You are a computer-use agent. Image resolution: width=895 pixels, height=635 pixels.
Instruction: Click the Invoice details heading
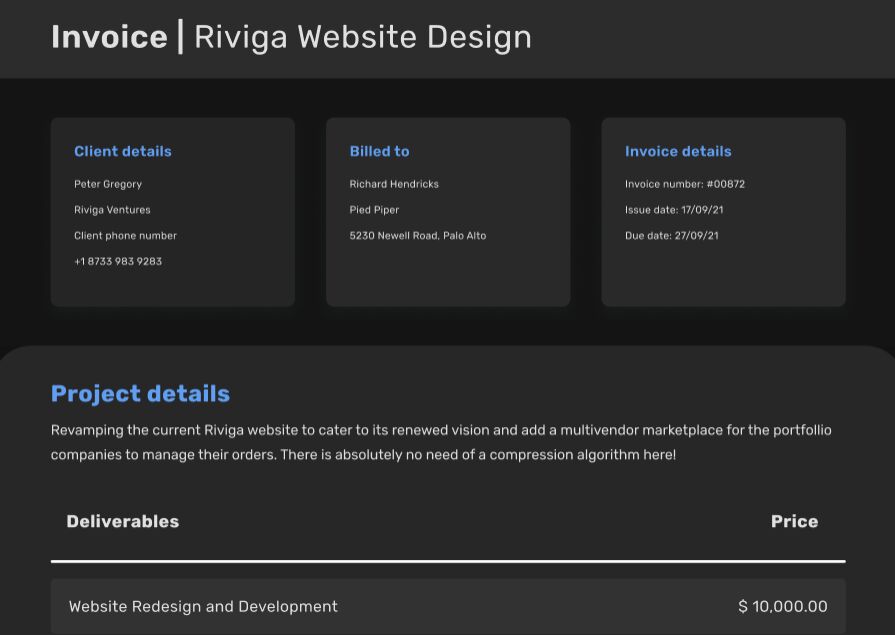[678, 151]
